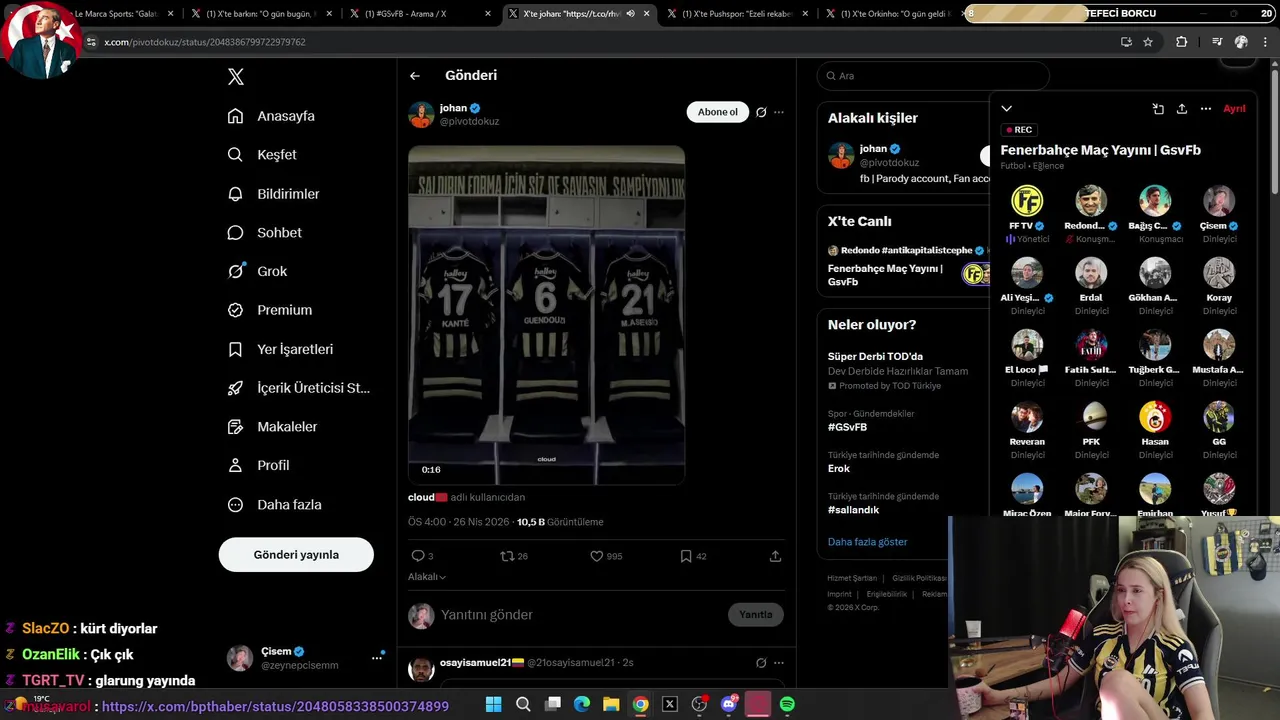The width and height of the screenshot is (1280, 720).
Task: Open Premium in the sidebar
Action: (269, 310)
